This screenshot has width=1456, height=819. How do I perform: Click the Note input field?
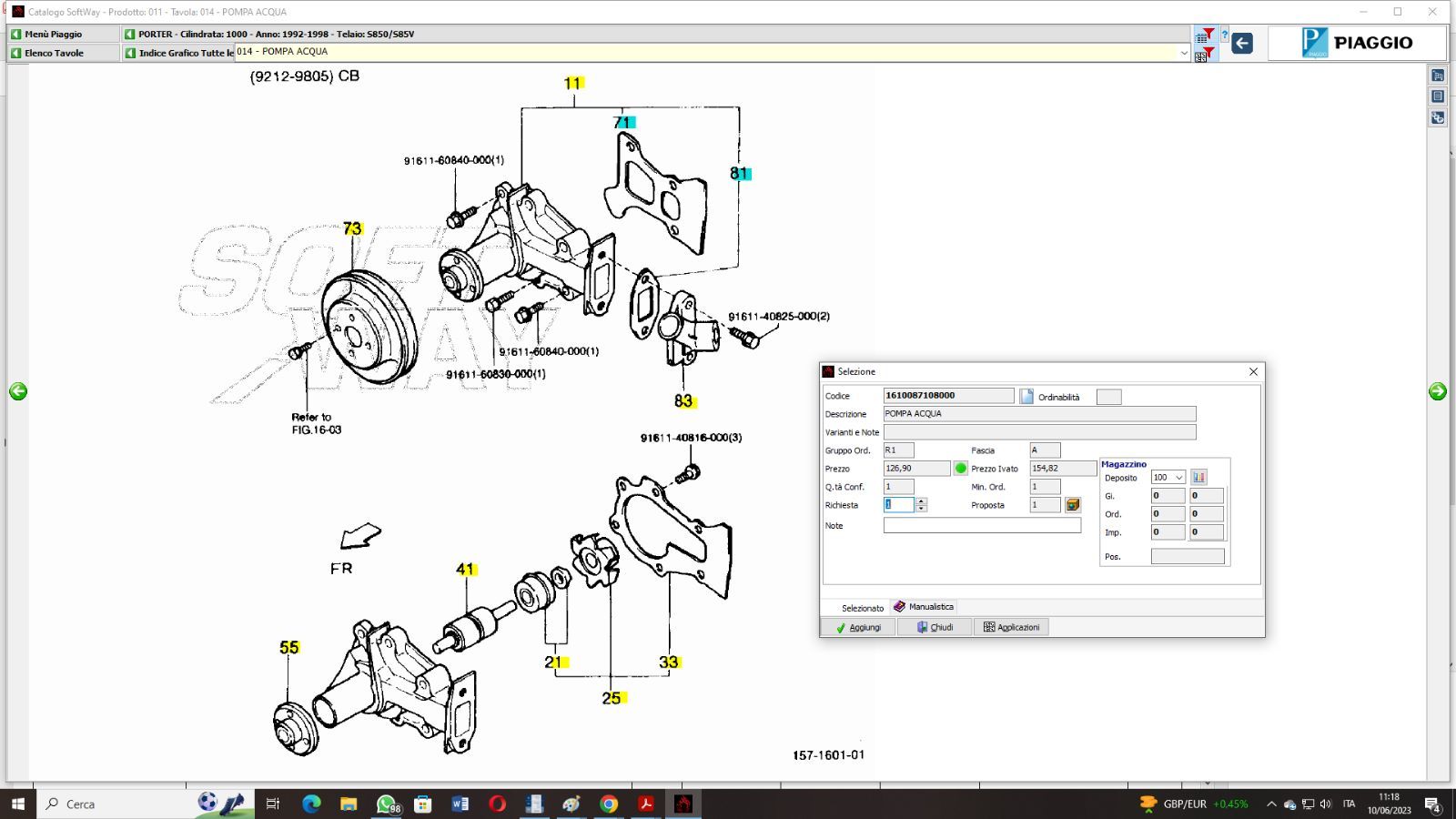pos(982,525)
